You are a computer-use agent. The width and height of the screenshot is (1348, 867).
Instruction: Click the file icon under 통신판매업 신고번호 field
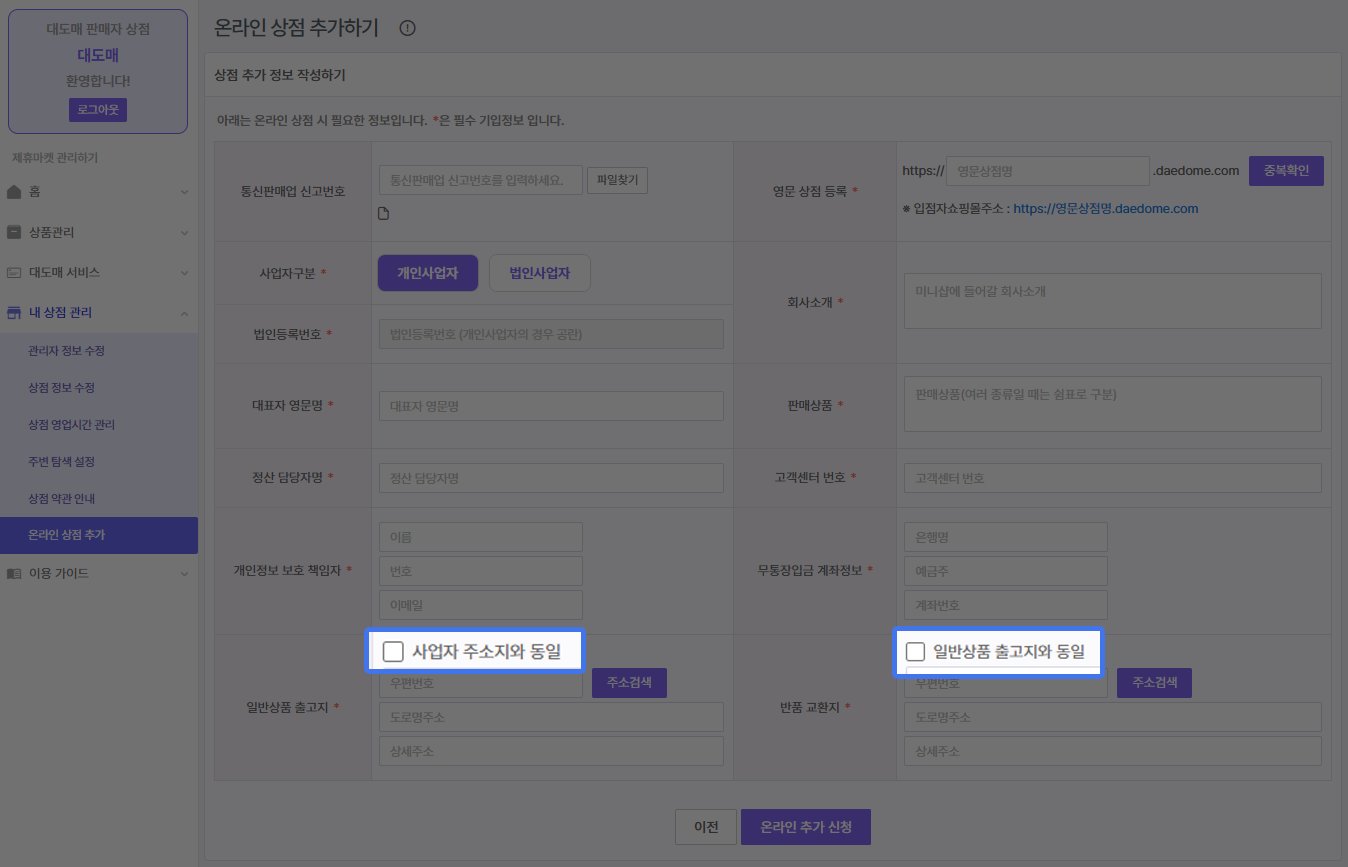(x=383, y=213)
